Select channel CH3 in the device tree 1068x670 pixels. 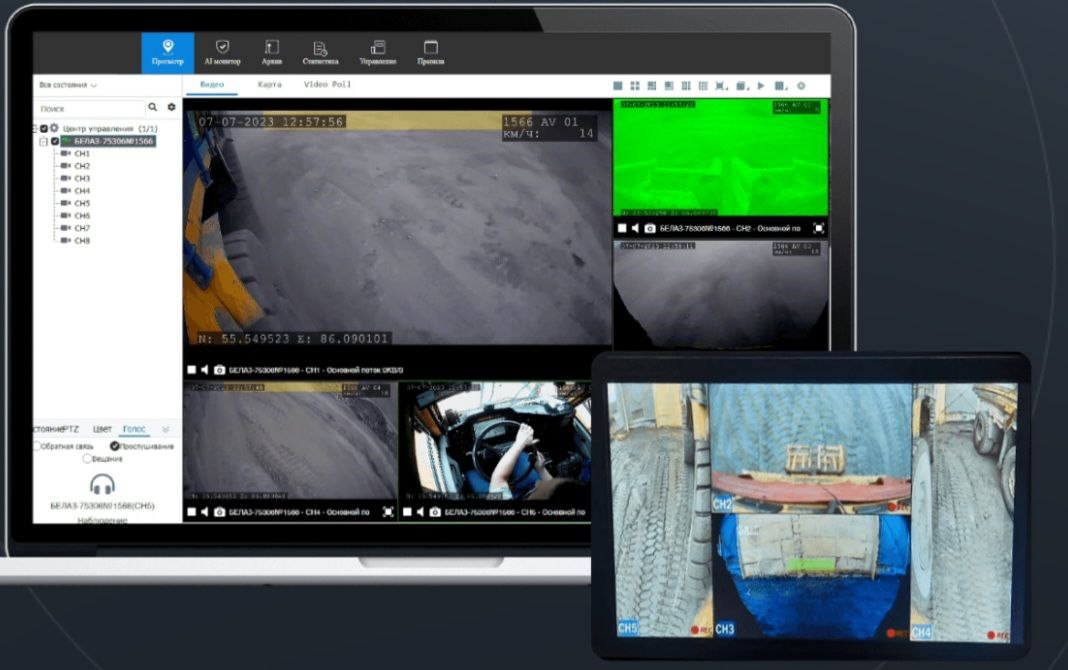[82, 178]
